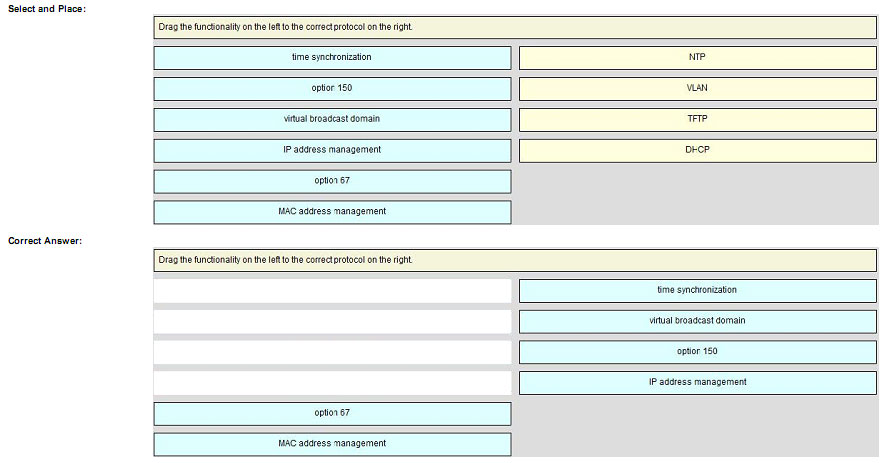Select placed 'time synchronization' in the Correct Answer section
884x463 pixels.
coord(697,290)
